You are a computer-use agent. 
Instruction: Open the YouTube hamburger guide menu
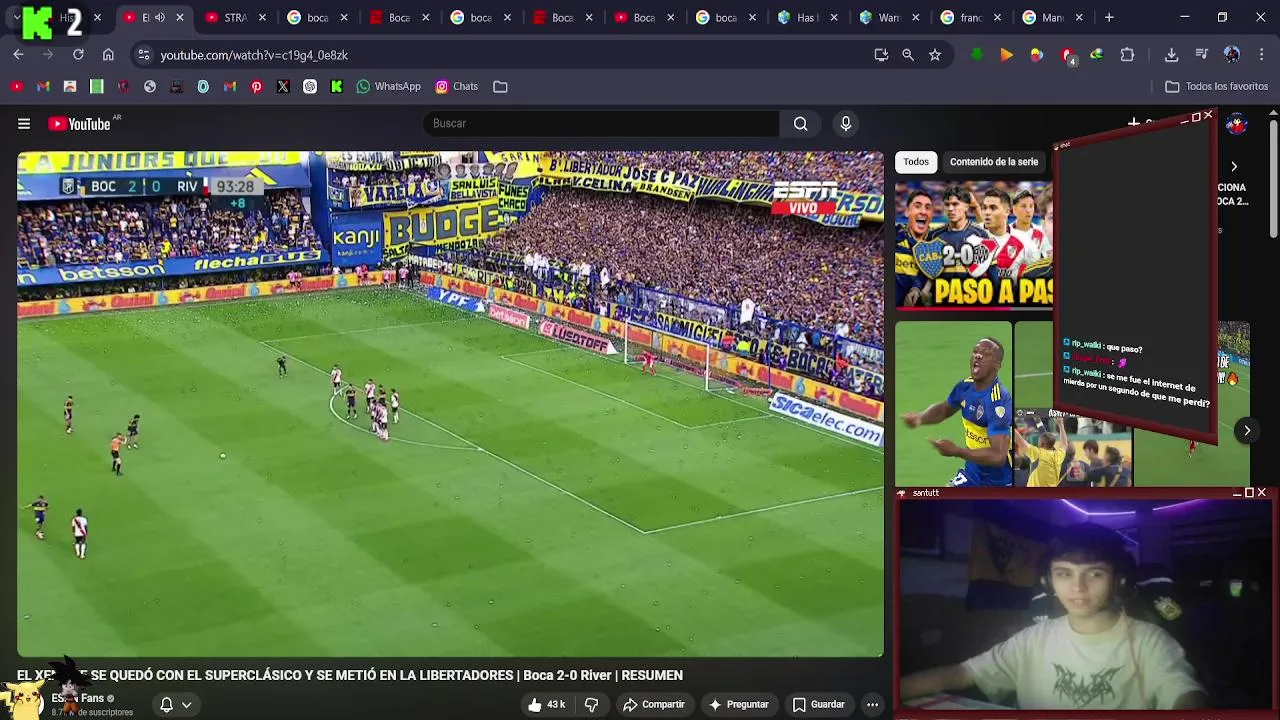click(x=24, y=124)
